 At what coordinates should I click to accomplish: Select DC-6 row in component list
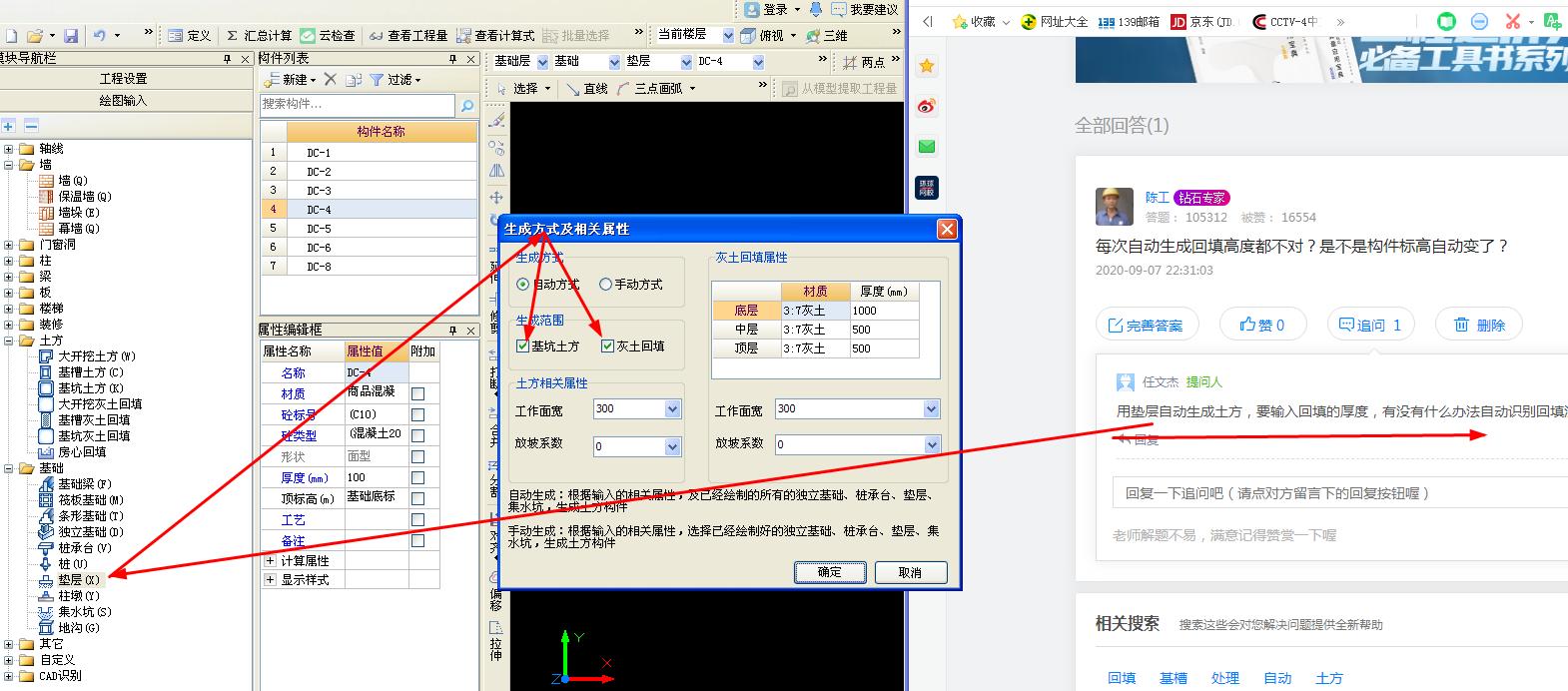click(x=369, y=248)
